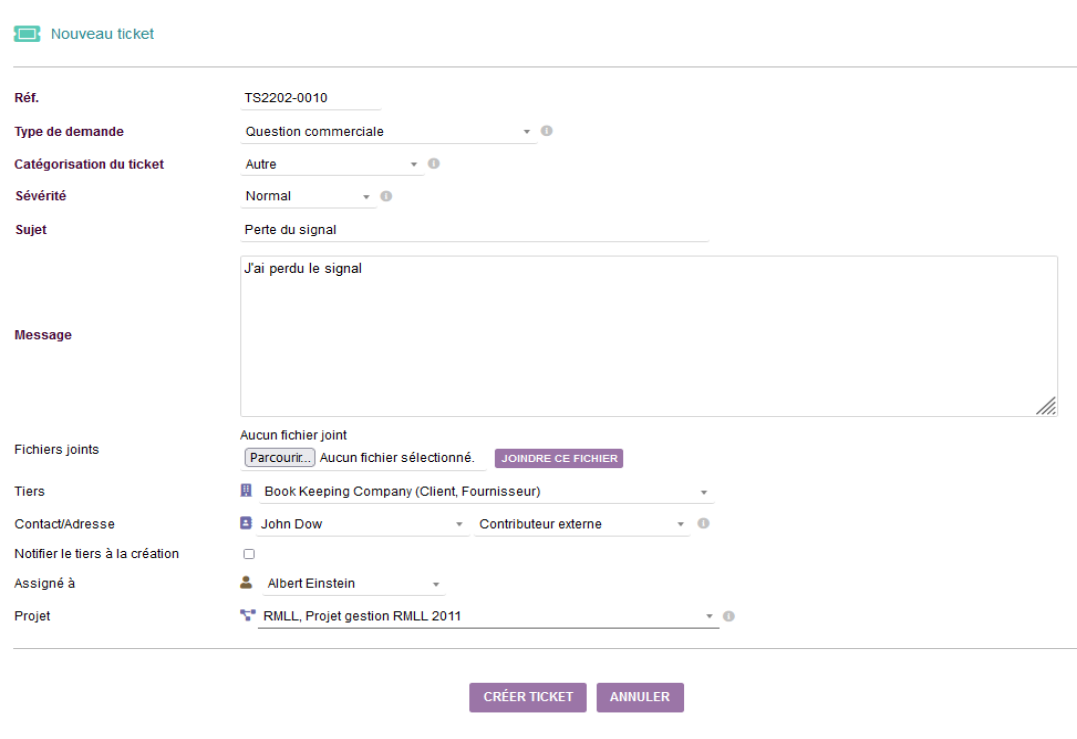
Task: Click the JOINDRE CE FICHIER button
Action: tap(558, 458)
